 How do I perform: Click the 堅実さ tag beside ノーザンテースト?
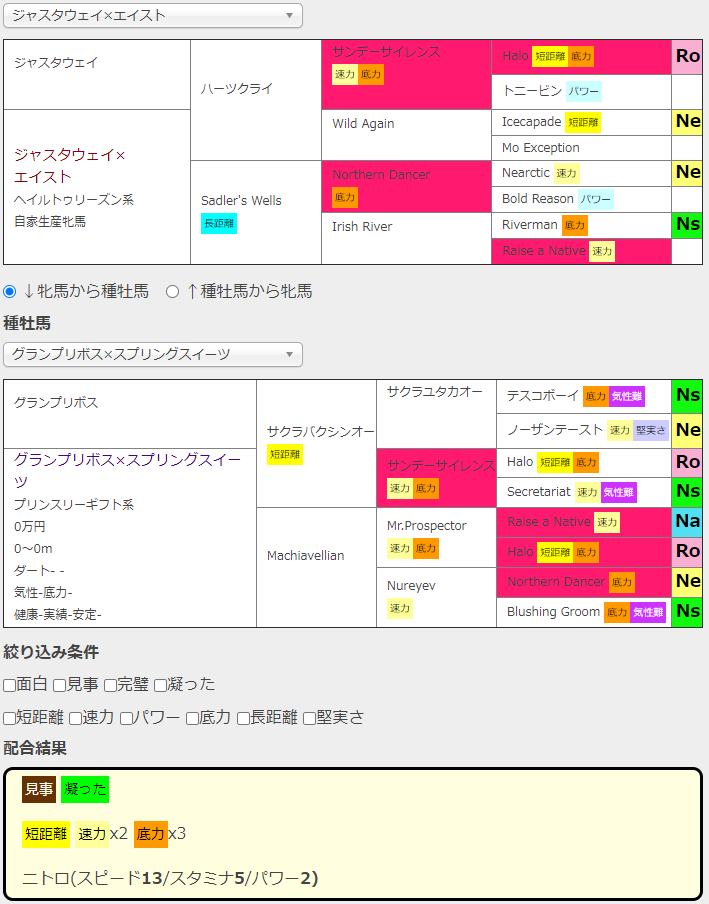(x=651, y=430)
